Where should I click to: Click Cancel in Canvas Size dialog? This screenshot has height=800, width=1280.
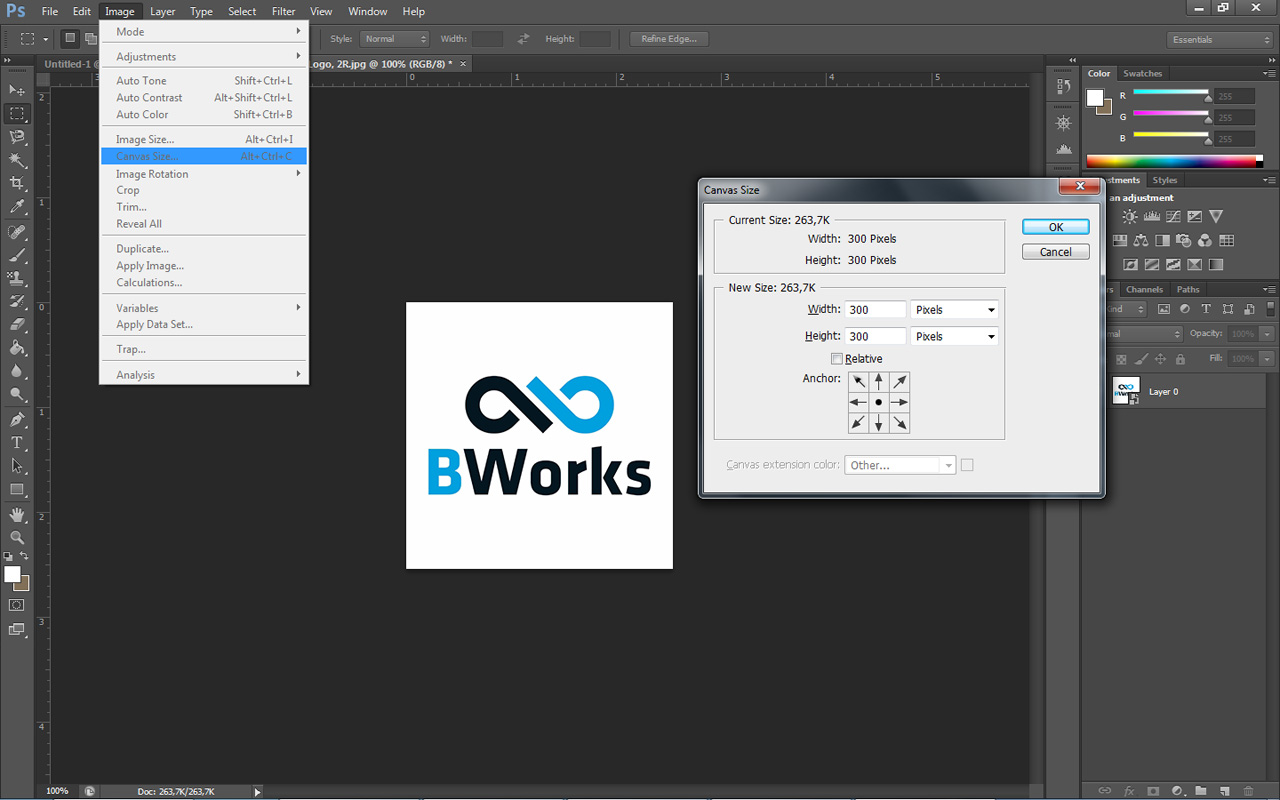1055,252
